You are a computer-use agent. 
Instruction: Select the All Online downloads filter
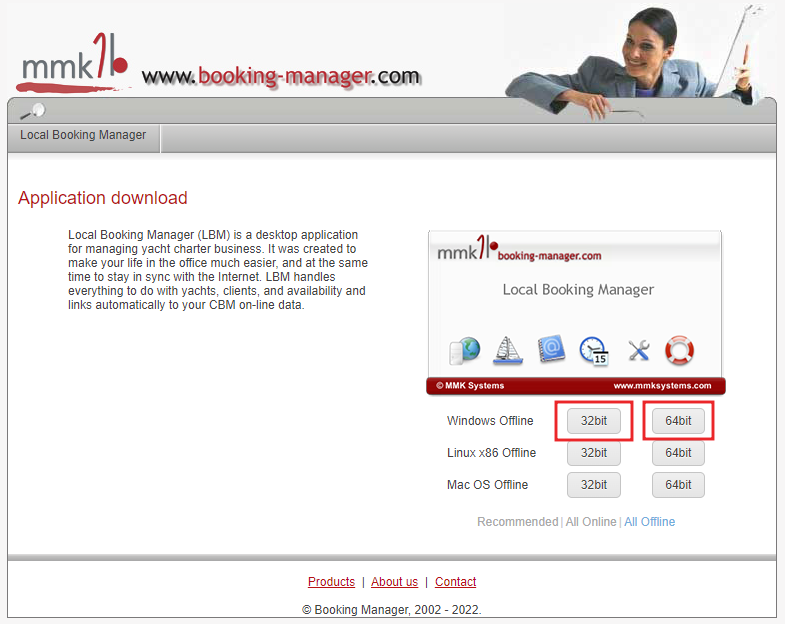pos(591,522)
